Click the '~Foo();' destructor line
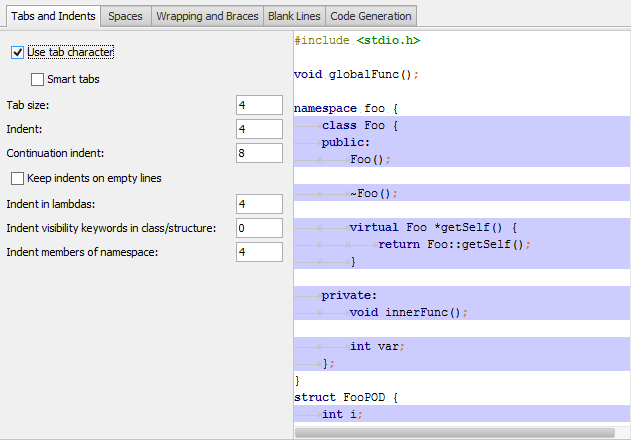This screenshot has height=440, width=631. pyautogui.click(x=373, y=194)
